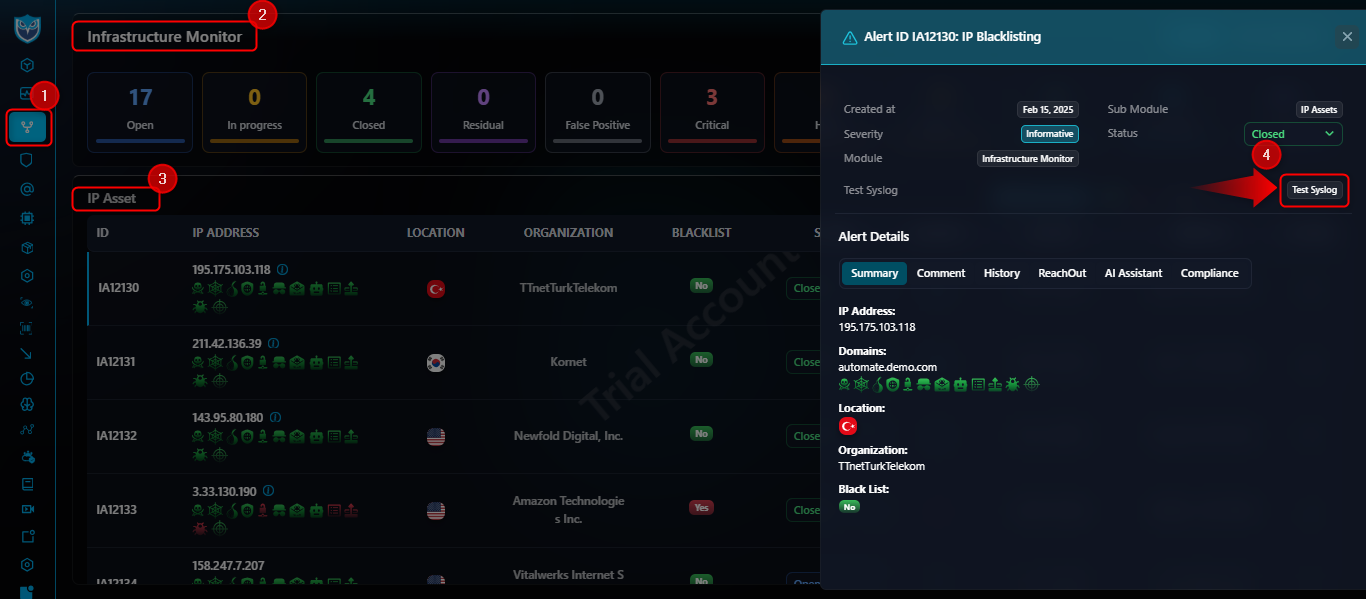This screenshot has width=1366, height=599.
Task: Open the video camera icon in sidebar
Action: [x=27, y=509]
